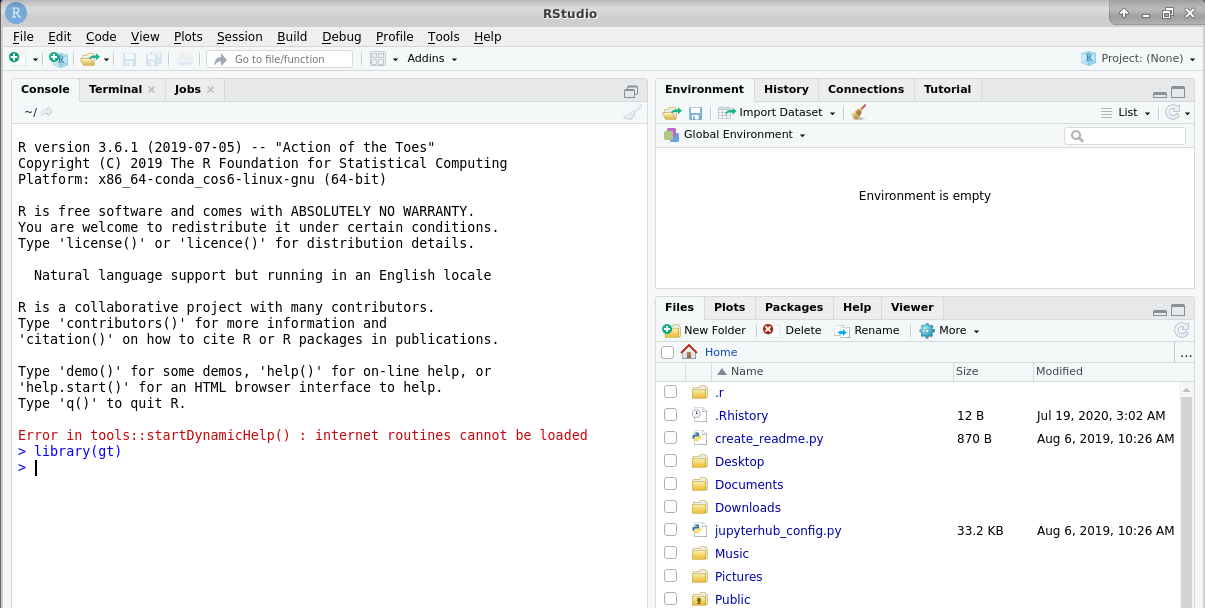Switch to the History tab
Viewport: 1205px width, 608px height.
[x=786, y=89]
